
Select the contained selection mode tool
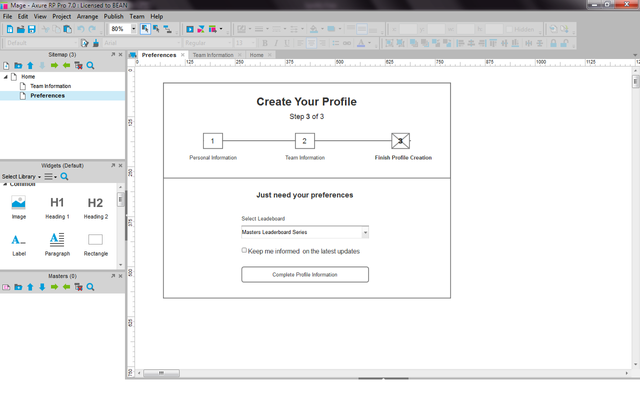pos(156,29)
